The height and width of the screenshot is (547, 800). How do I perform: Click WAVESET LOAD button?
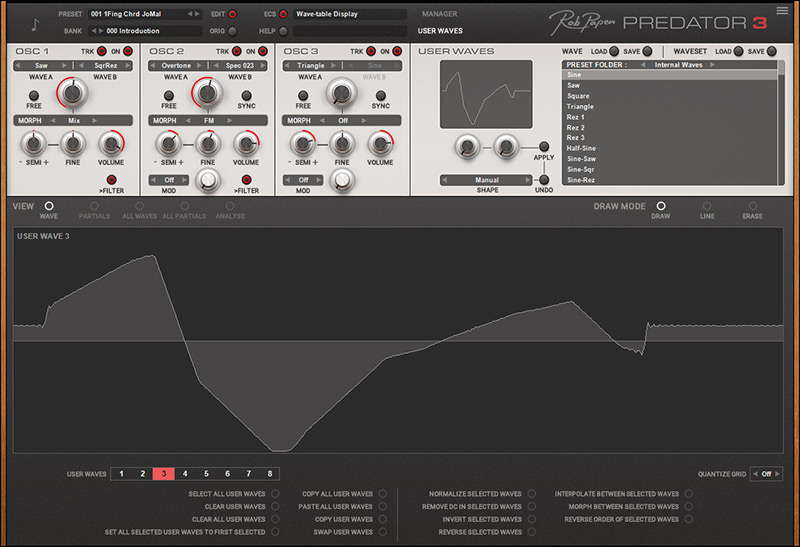coord(738,51)
